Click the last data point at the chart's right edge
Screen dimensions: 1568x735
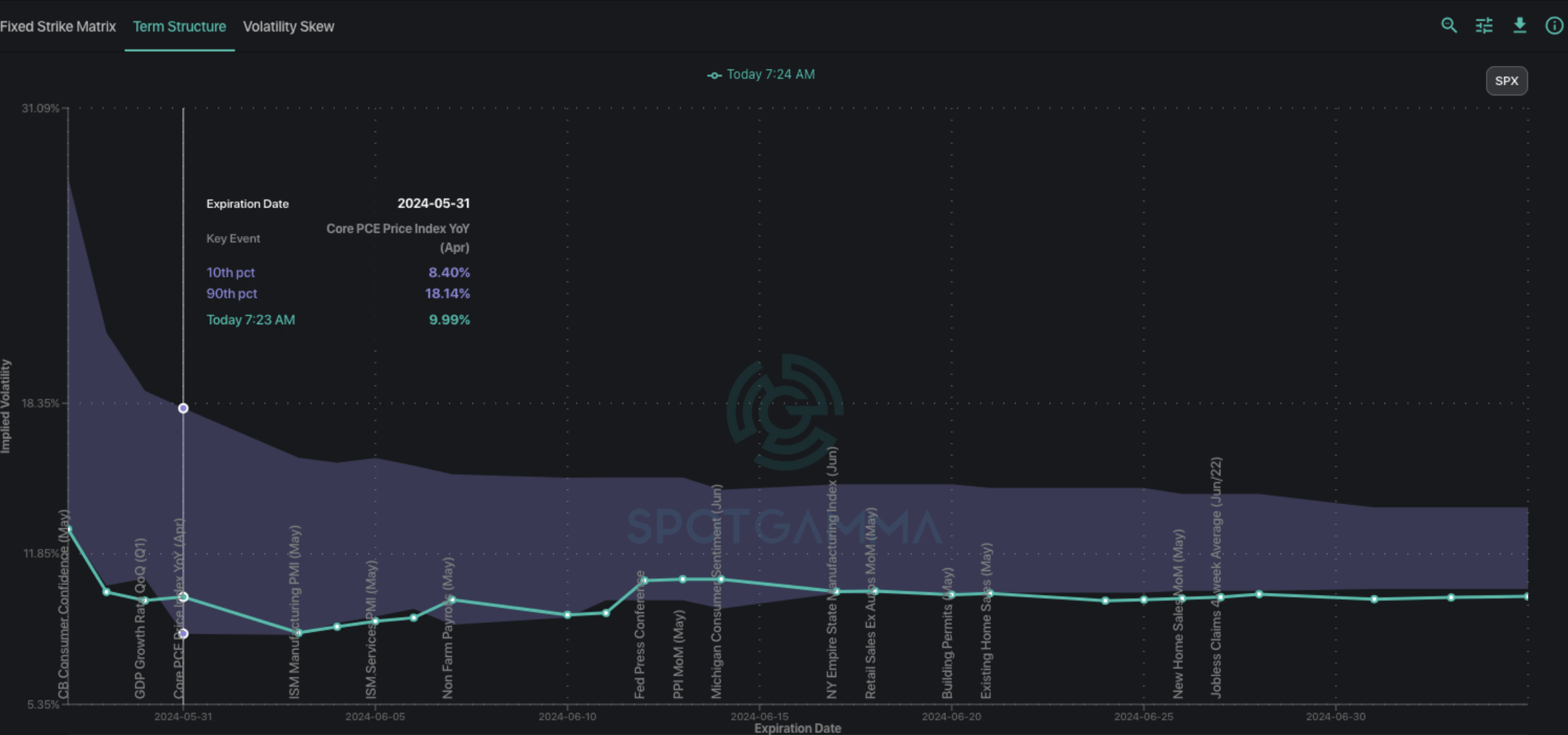(x=1527, y=596)
